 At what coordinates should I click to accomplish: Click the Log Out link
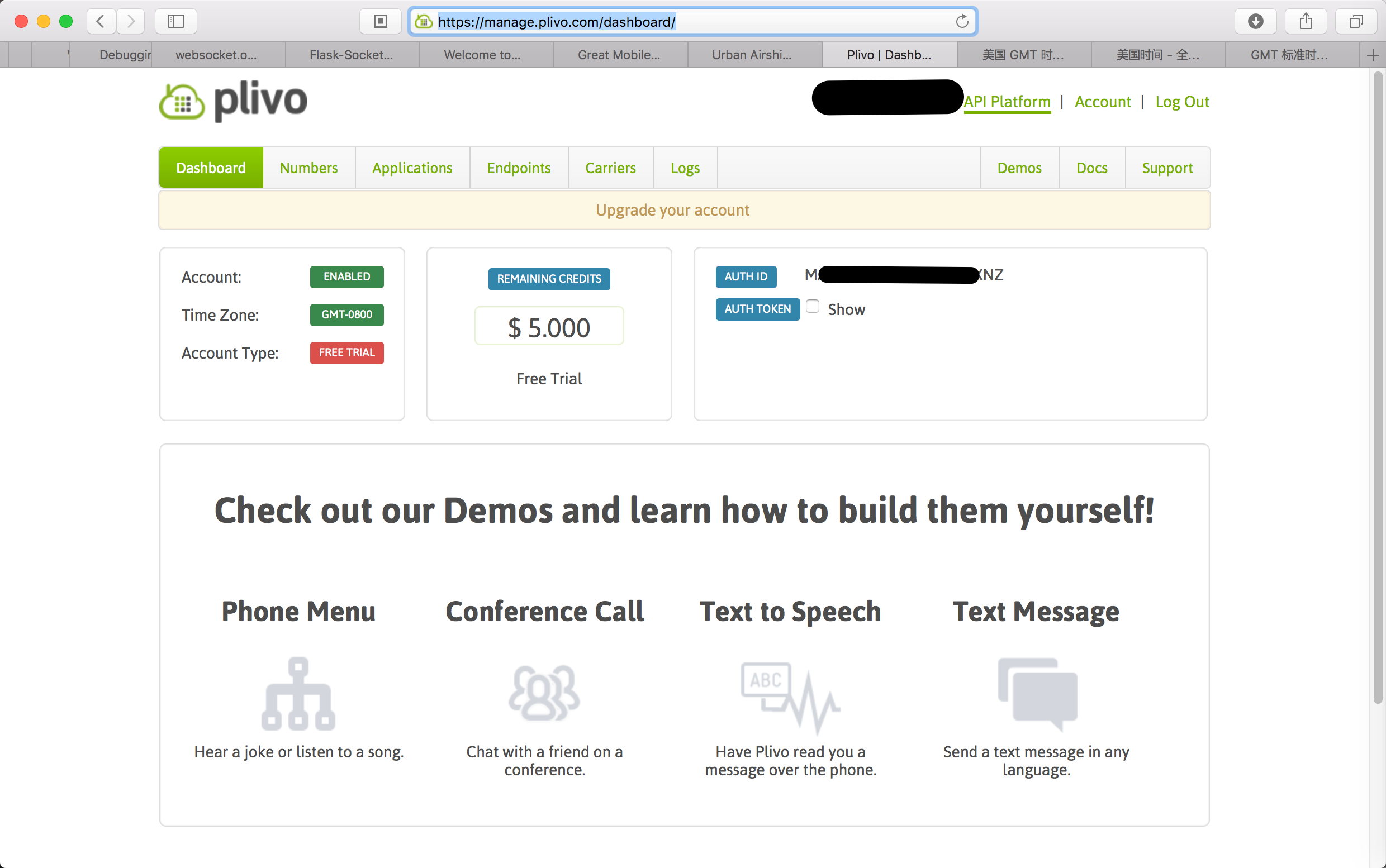[x=1181, y=102]
